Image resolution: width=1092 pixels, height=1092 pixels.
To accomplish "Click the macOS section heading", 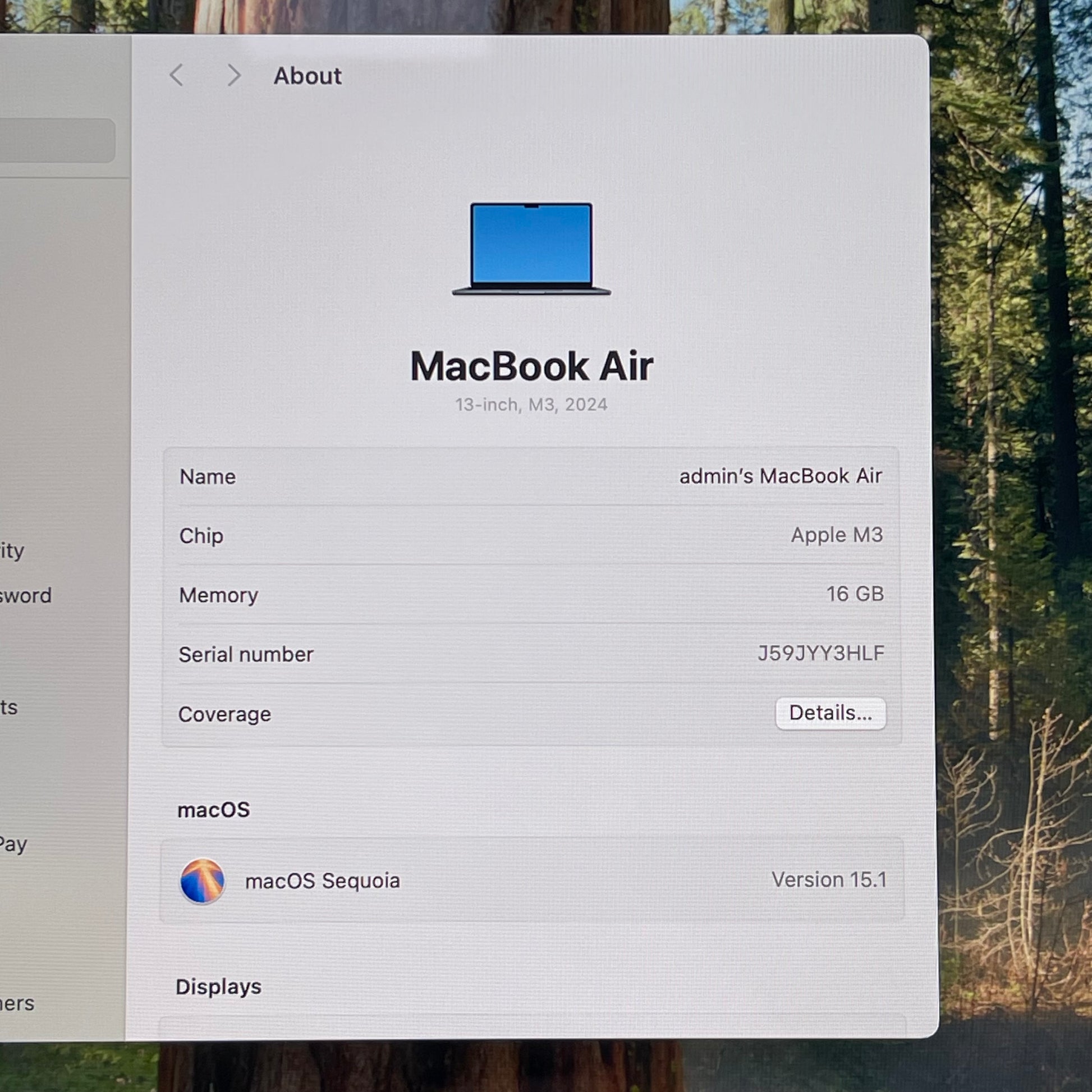I will point(214,810).
